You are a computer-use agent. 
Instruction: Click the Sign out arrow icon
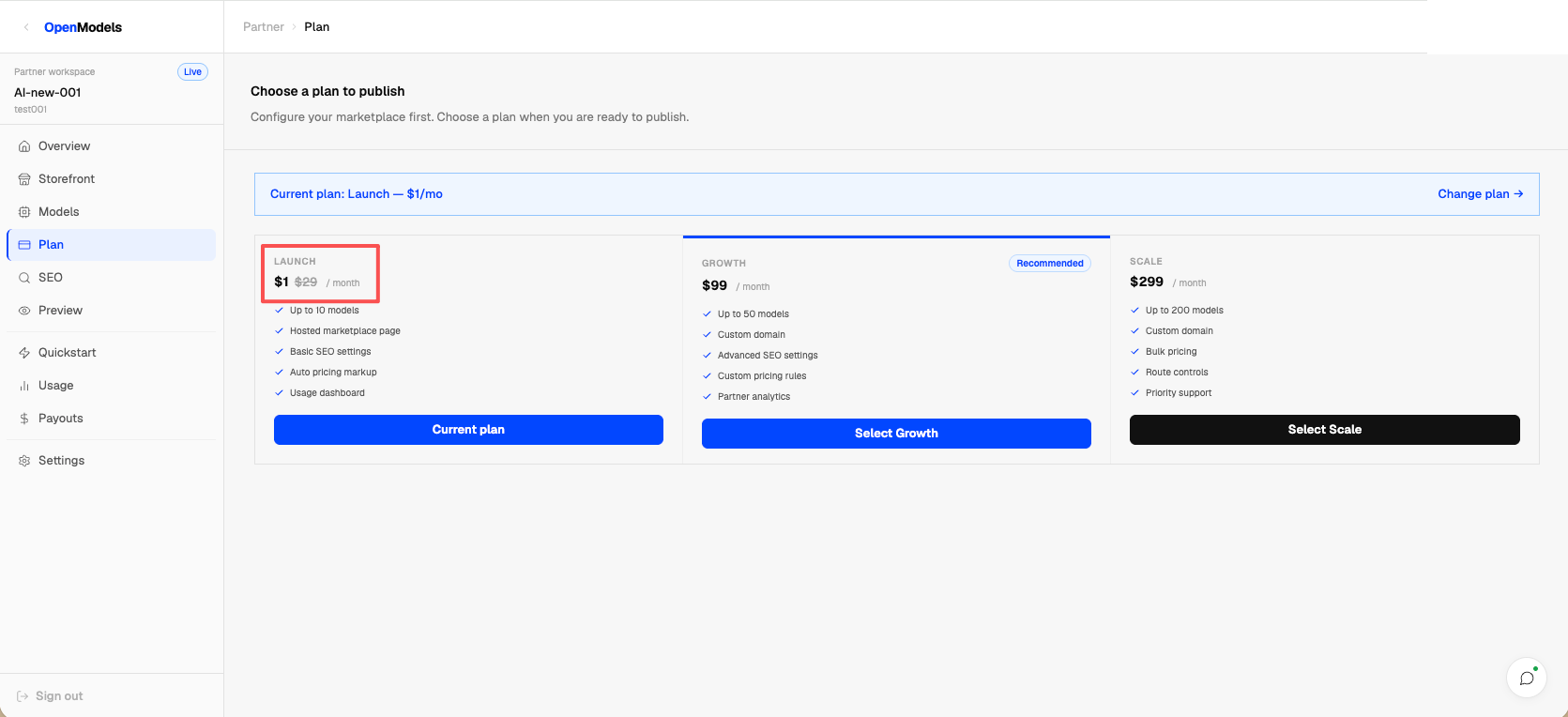23,696
